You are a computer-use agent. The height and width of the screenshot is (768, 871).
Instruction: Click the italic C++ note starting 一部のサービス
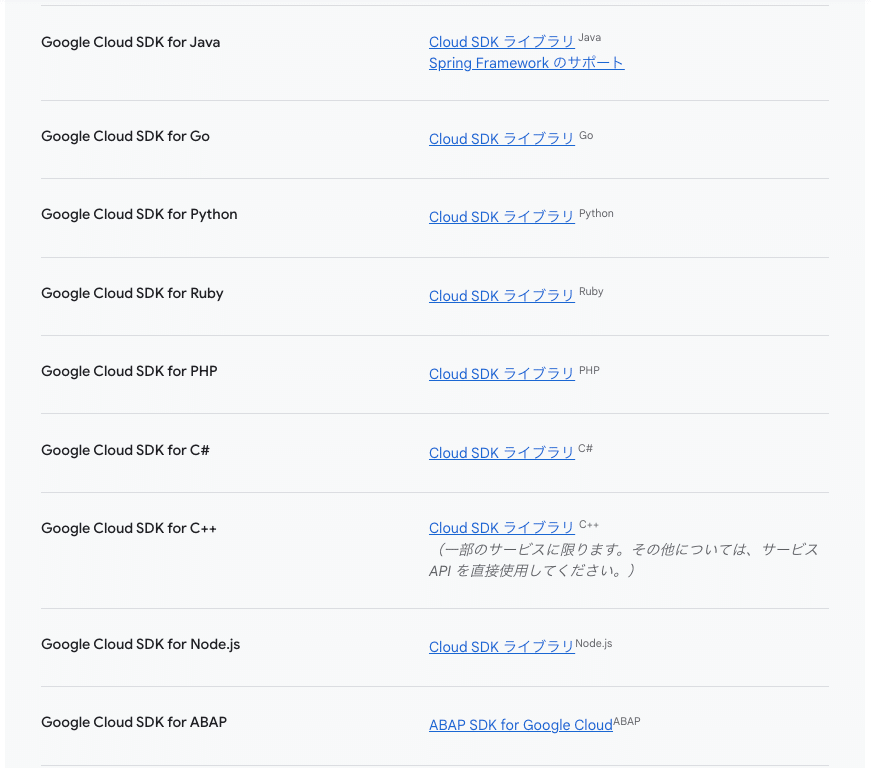[x=623, y=560]
